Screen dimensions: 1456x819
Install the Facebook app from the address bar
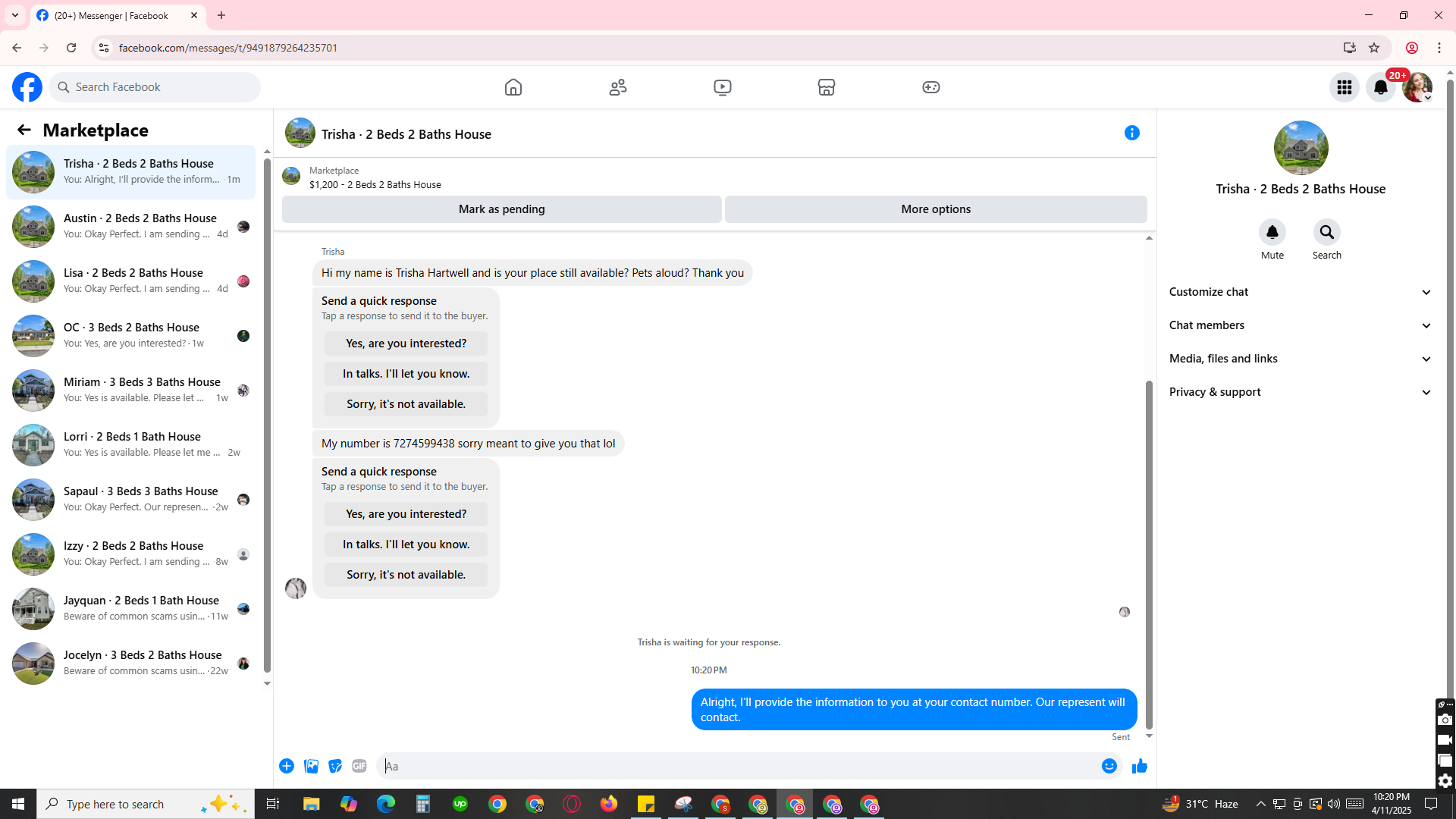click(x=1349, y=48)
